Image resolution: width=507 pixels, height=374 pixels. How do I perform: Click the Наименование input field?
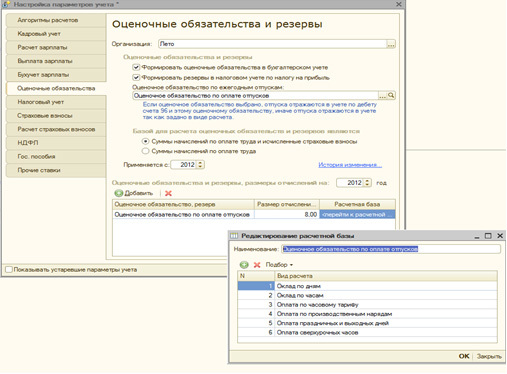391,249
